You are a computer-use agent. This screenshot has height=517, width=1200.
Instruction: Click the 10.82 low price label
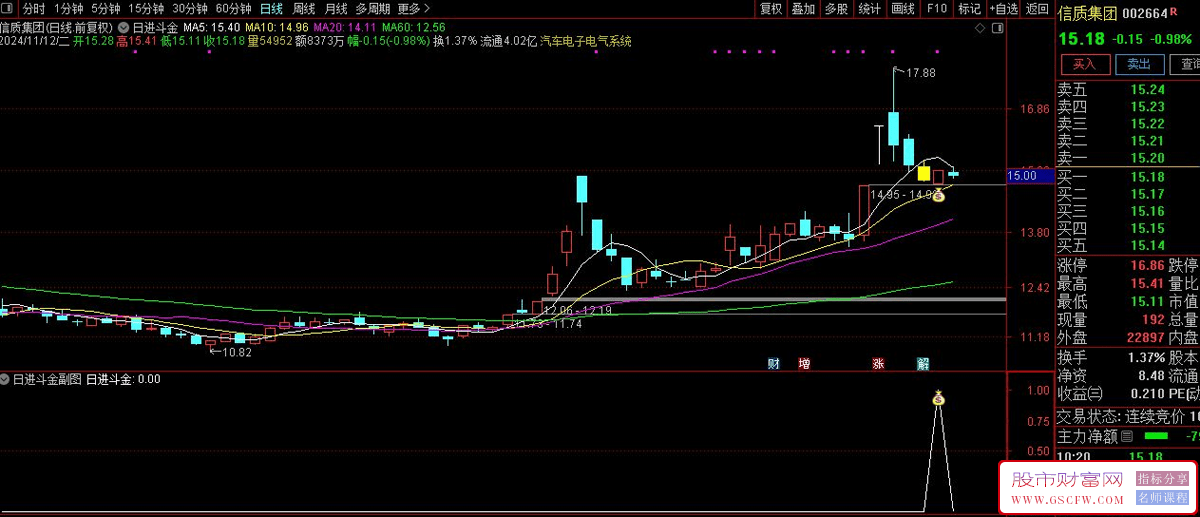pos(236,352)
